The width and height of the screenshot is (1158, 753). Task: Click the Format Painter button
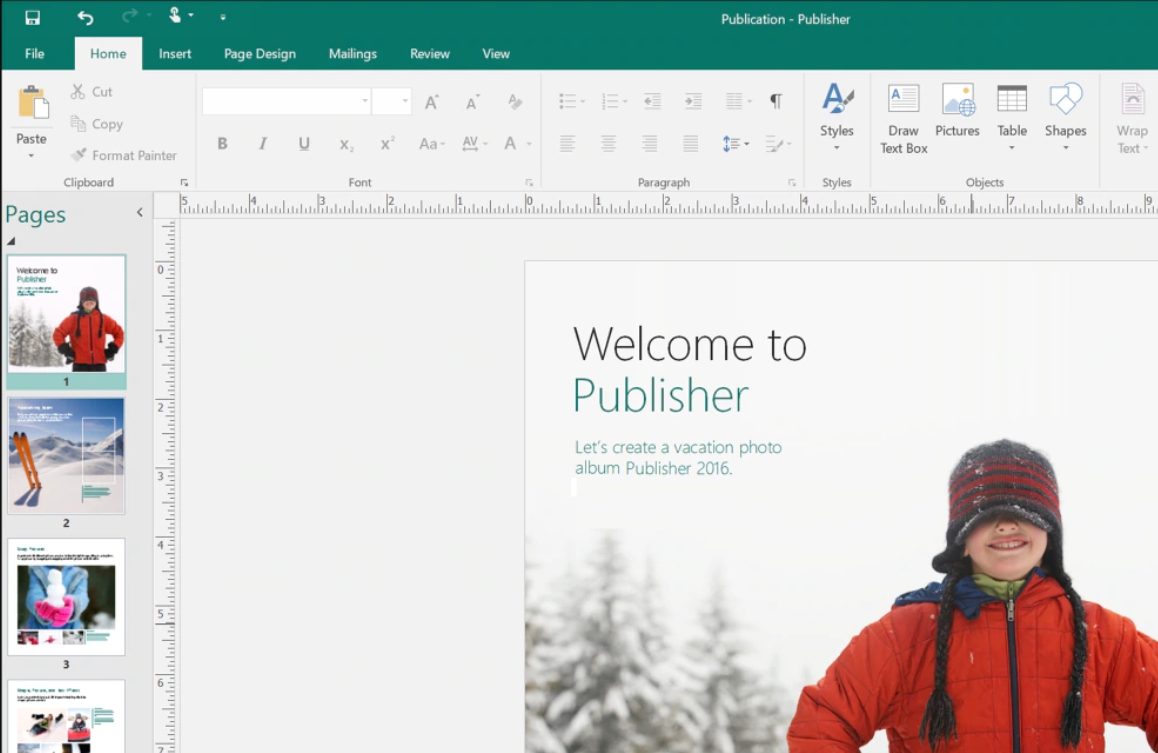pyautogui.click(x=123, y=155)
